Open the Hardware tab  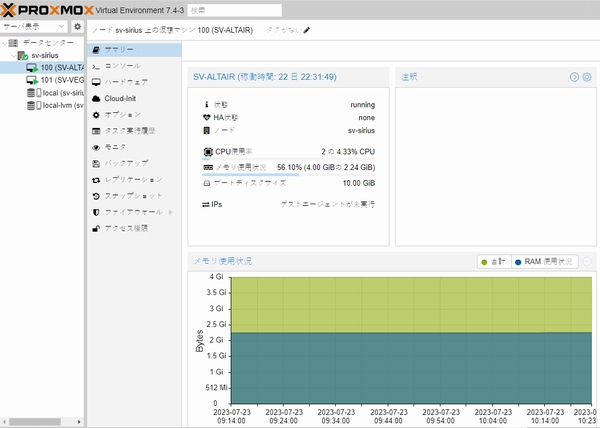(x=134, y=82)
